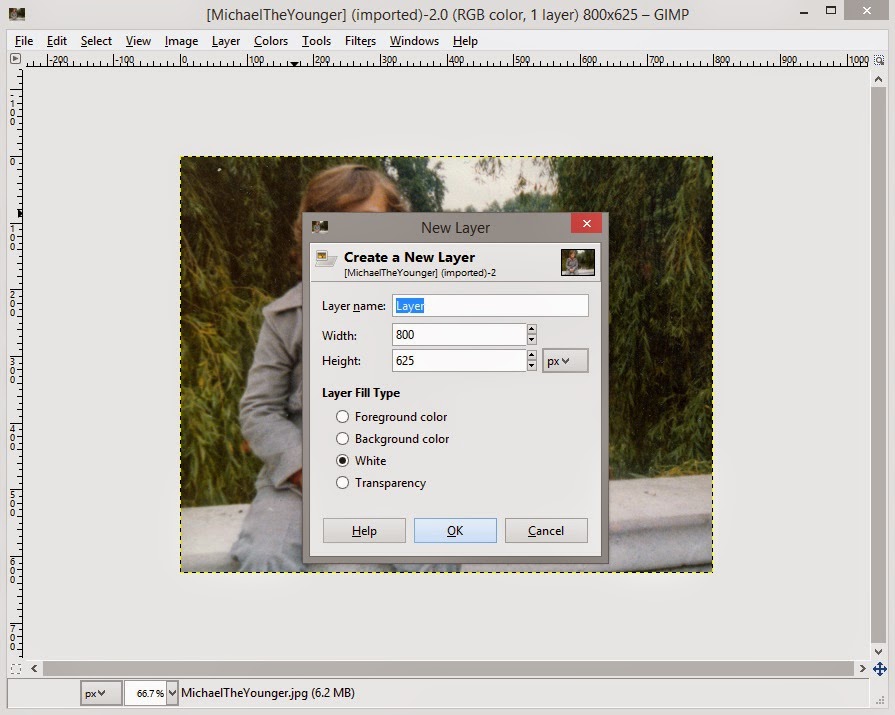The height and width of the screenshot is (715, 895).
Task: Select the Foreground color fill type
Action: (x=343, y=417)
